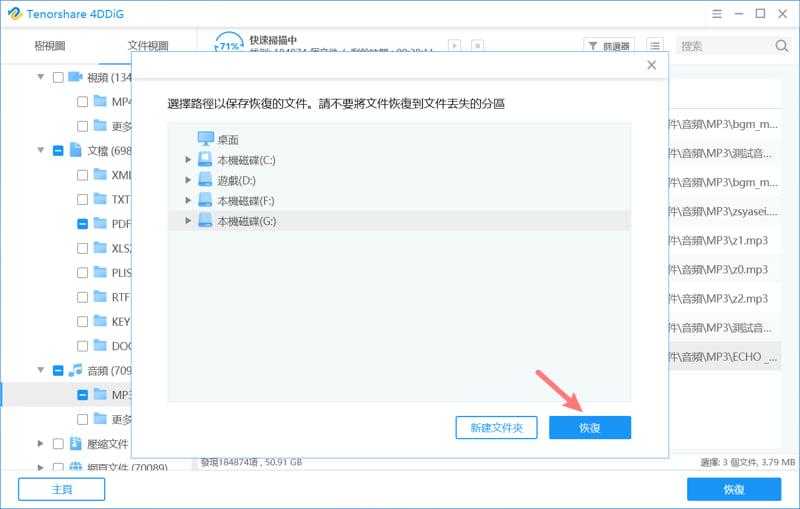Click 新建文件夾 button
The width and height of the screenshot is (800, 509).
coord(496,427)
